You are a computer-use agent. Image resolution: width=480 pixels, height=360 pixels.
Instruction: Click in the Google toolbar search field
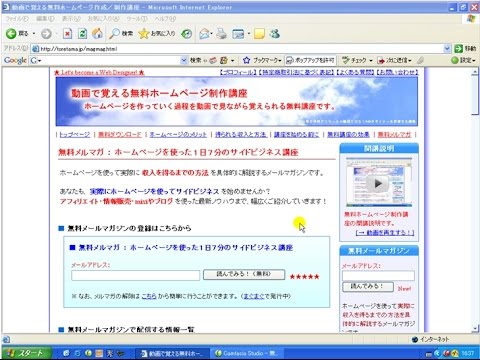click(x=108, y=60)
